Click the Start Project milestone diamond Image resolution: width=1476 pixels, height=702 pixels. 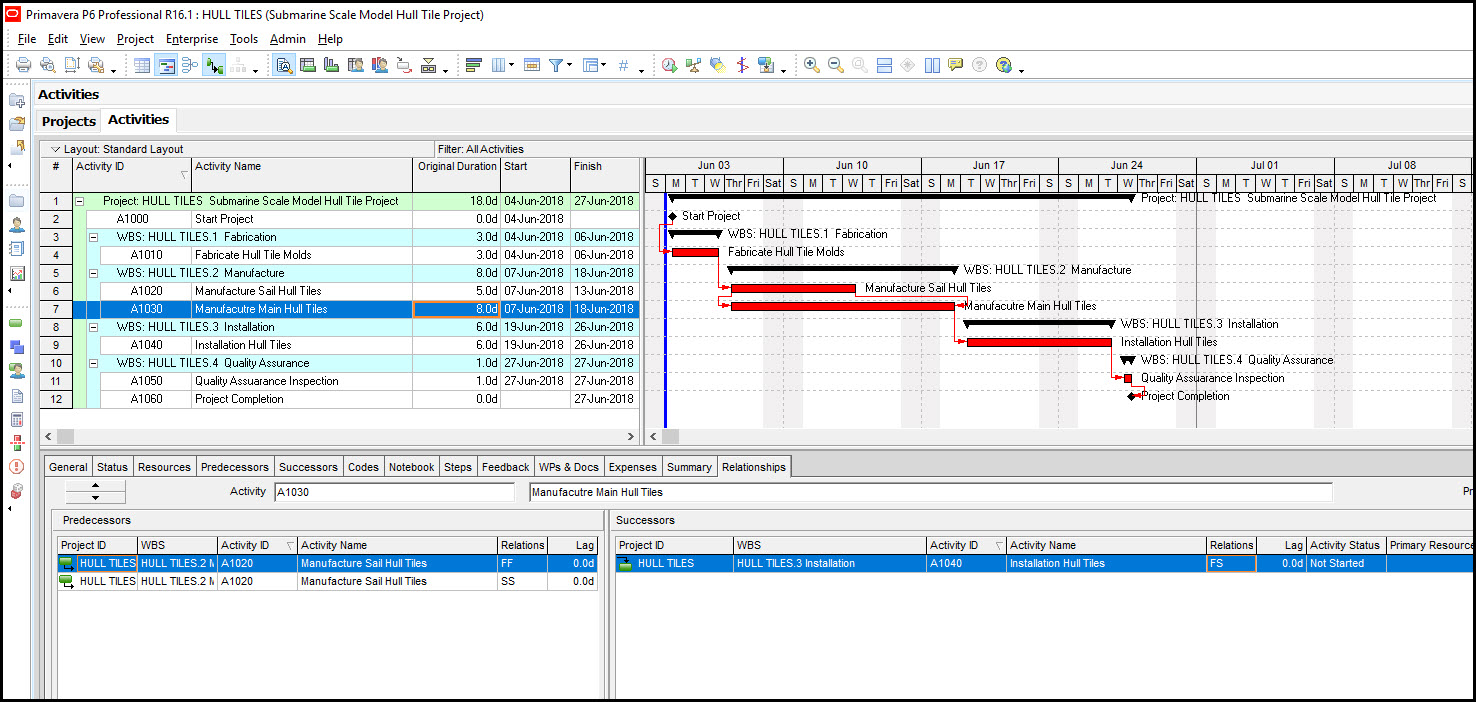[x=672, y=216]
